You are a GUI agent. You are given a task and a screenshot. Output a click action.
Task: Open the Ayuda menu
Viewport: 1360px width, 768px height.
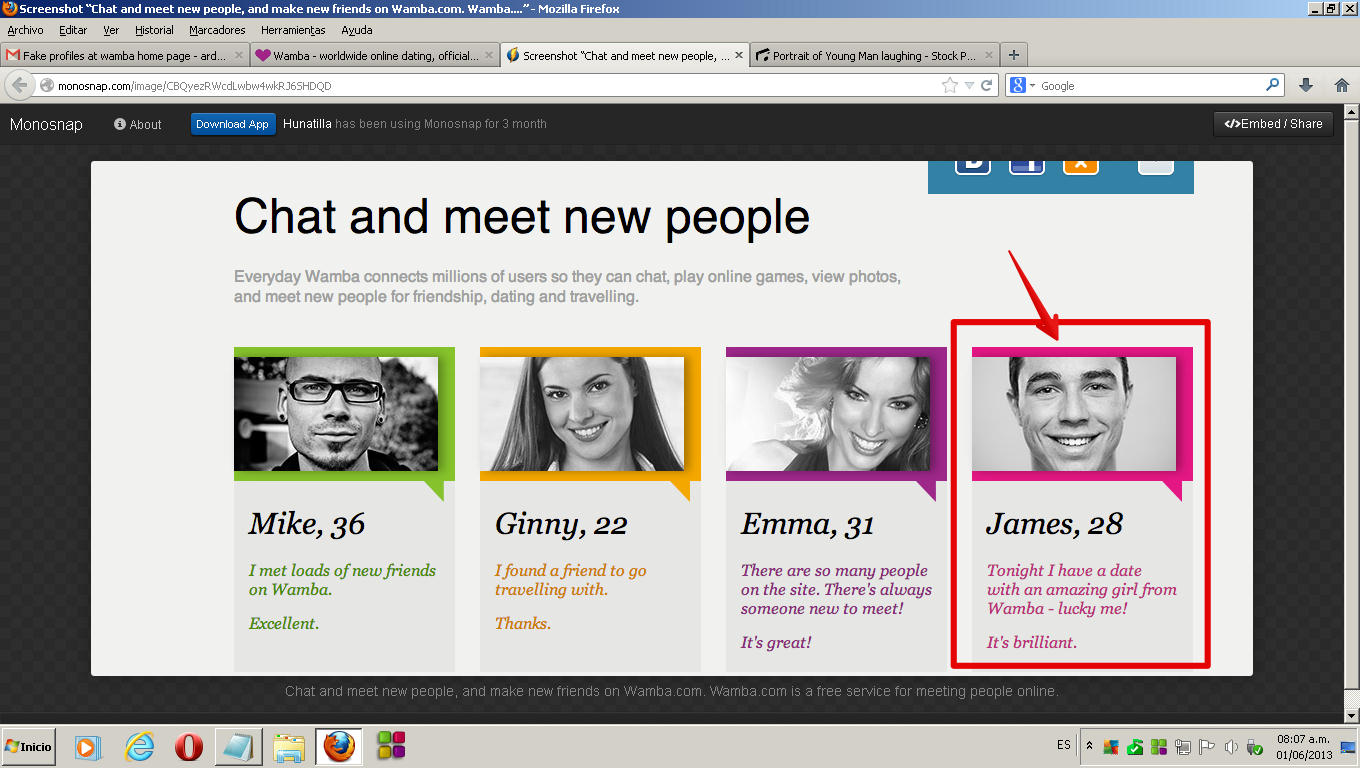[x=357, y=30]
